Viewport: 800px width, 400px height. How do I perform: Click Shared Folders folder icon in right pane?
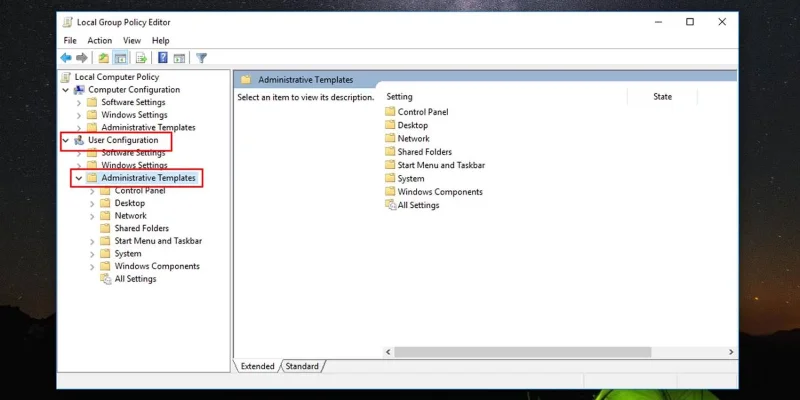point(390,152)
